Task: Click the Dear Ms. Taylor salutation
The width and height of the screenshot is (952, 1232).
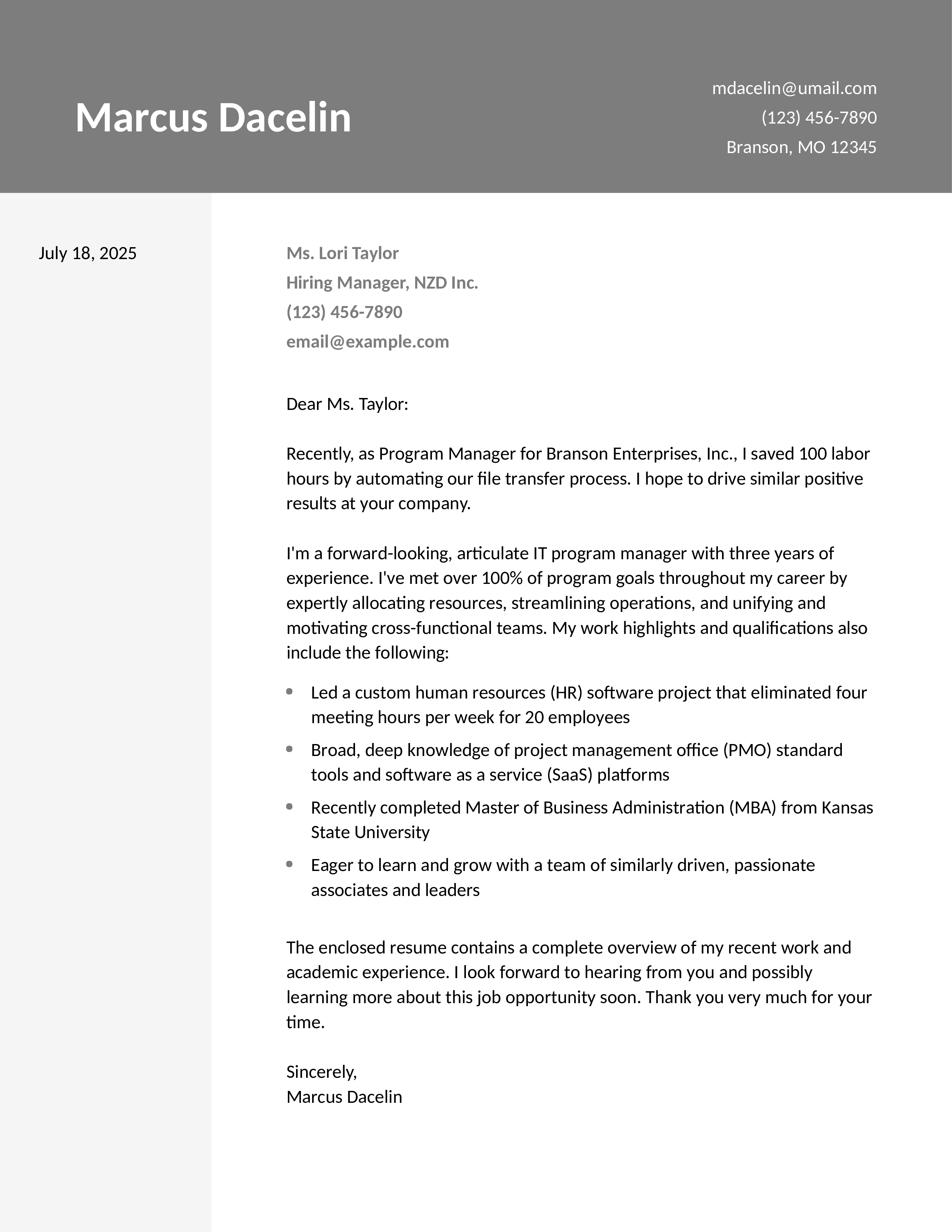Action: pyautogui.click(x=348, y=404)
